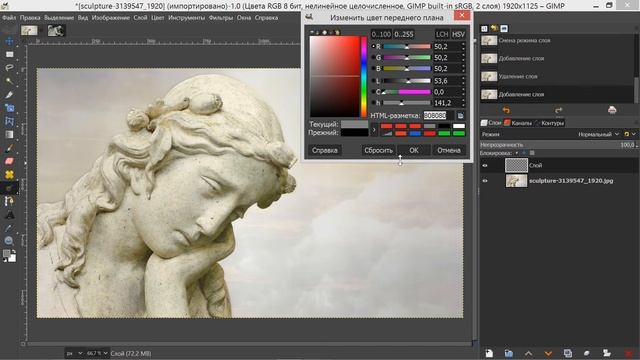The width and height of the screenshot is (640, 360).
Task: Open foreground/background color swatch in toolbox
Action: click(x=9, y=256)
